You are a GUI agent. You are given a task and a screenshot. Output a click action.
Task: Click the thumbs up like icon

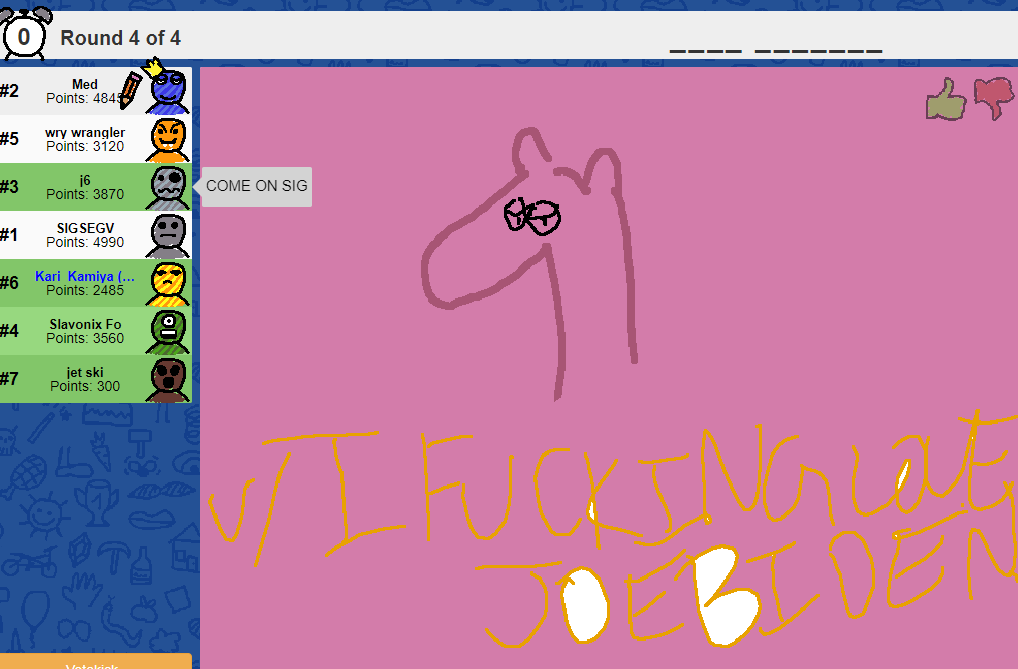946,99
